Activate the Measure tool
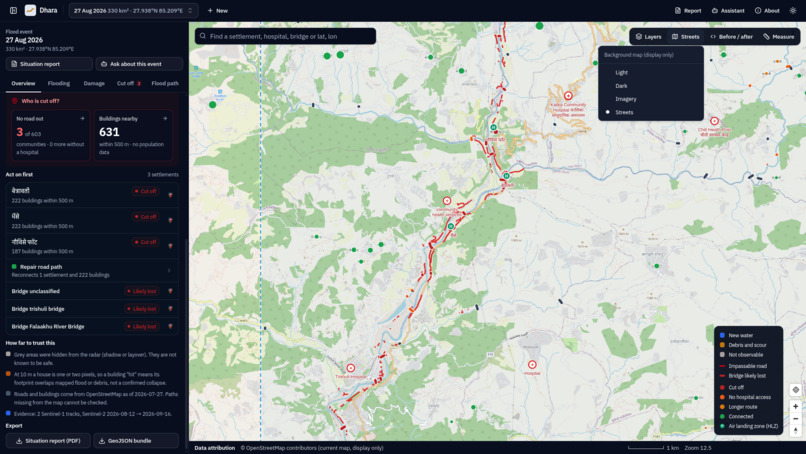This screenshot has width=806, height=454. 779,37
